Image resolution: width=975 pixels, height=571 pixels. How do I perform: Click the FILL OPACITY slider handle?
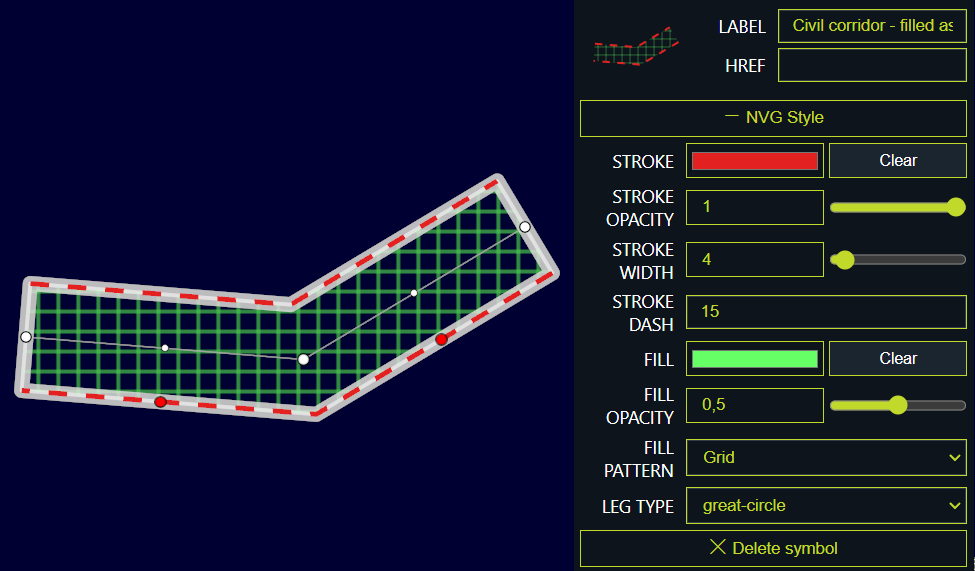(897, 405)
